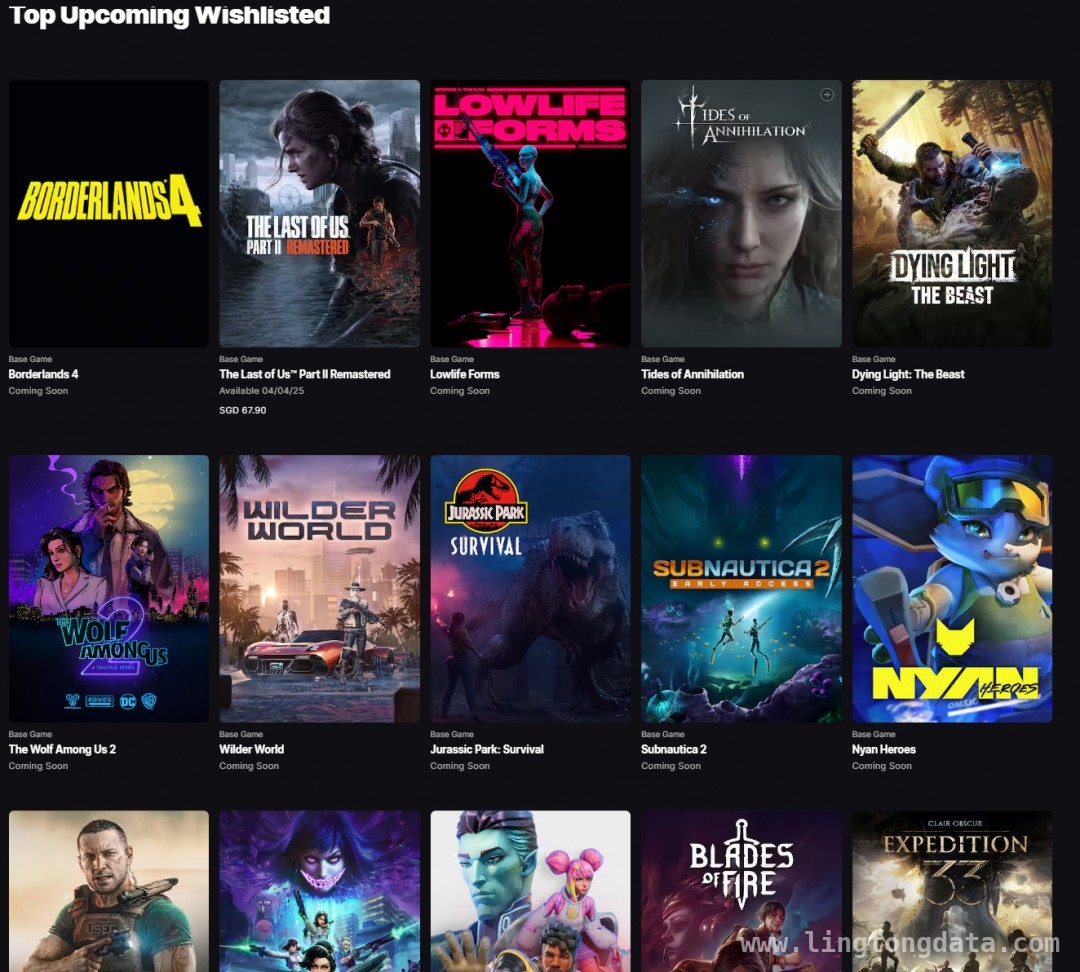Open Clair Obscur Expedition 33 cover art
Screen dimensions: 1080x972
[952, 891]
